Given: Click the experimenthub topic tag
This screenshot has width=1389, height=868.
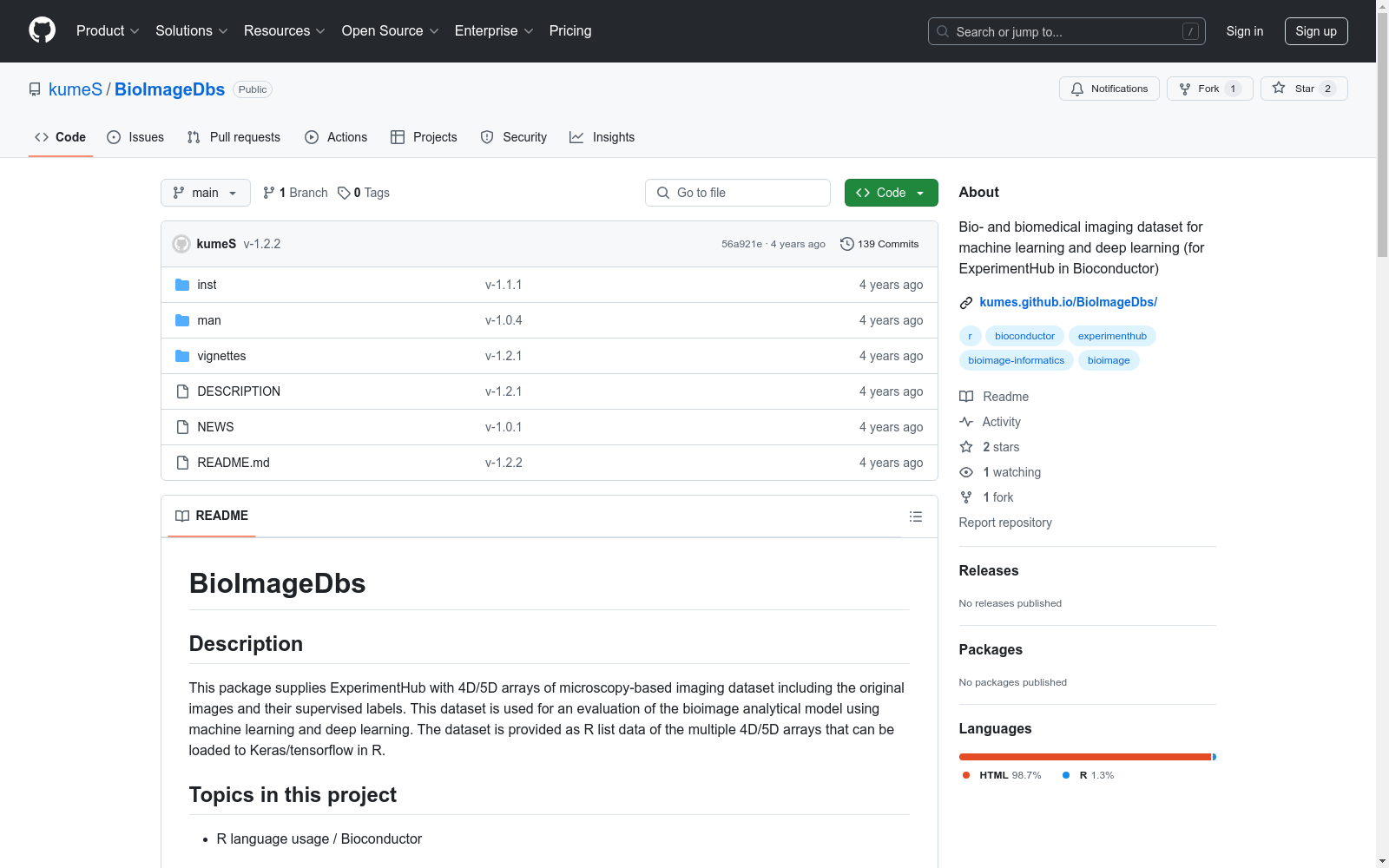Looking at the screenshot, I should click(1112, 336).
